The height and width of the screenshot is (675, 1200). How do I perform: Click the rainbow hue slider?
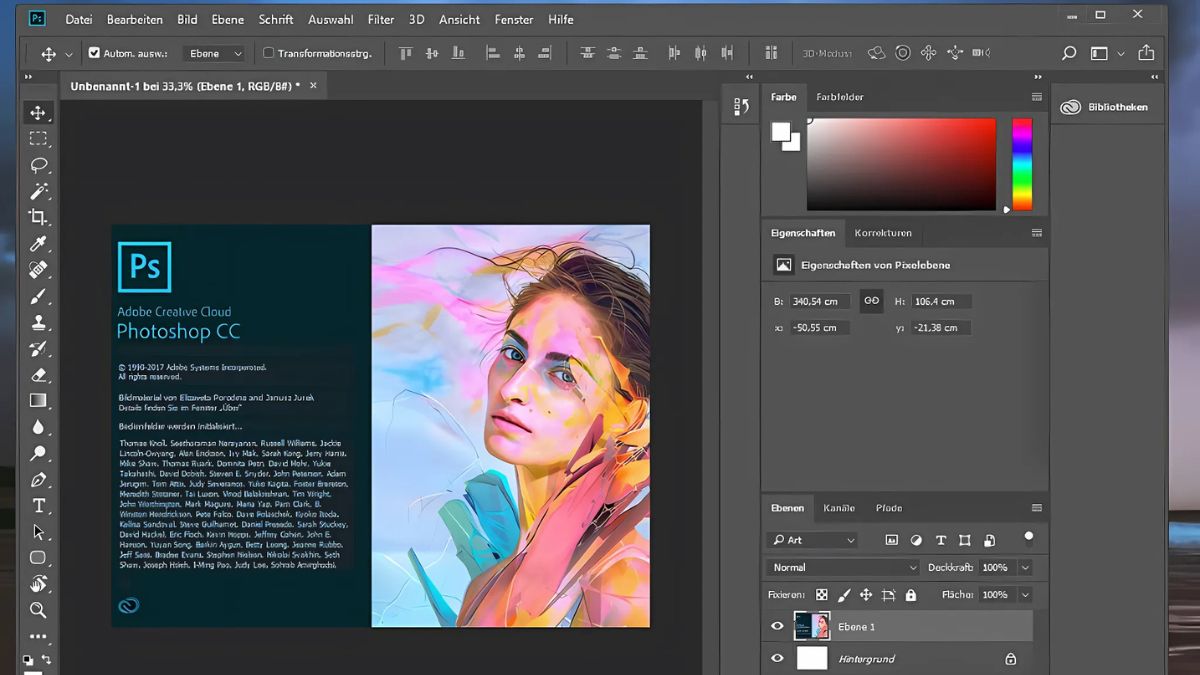tap(1022, 164)
